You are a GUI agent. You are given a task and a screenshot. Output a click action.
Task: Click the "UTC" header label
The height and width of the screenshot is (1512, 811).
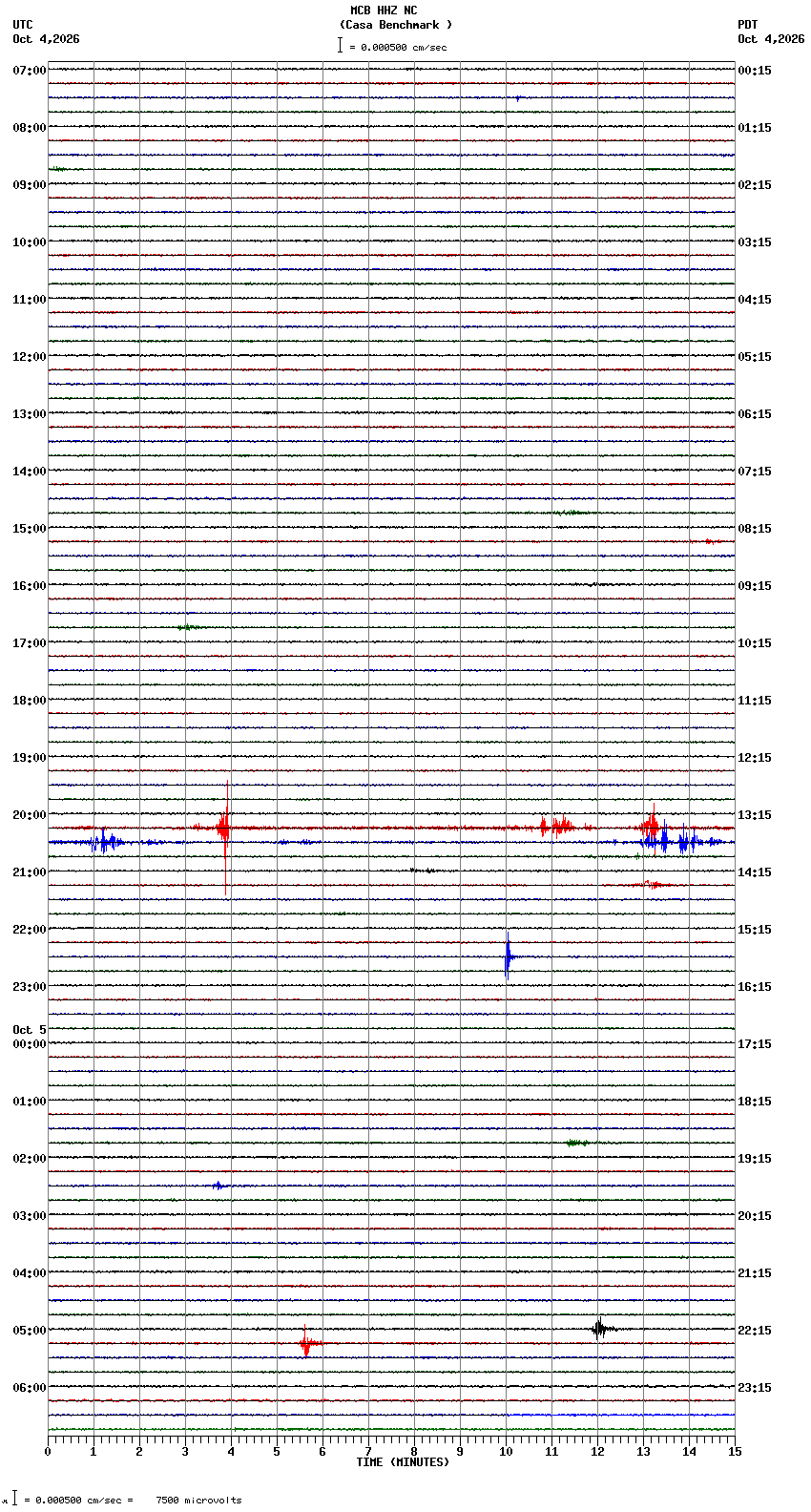click(x=23, y=25)
